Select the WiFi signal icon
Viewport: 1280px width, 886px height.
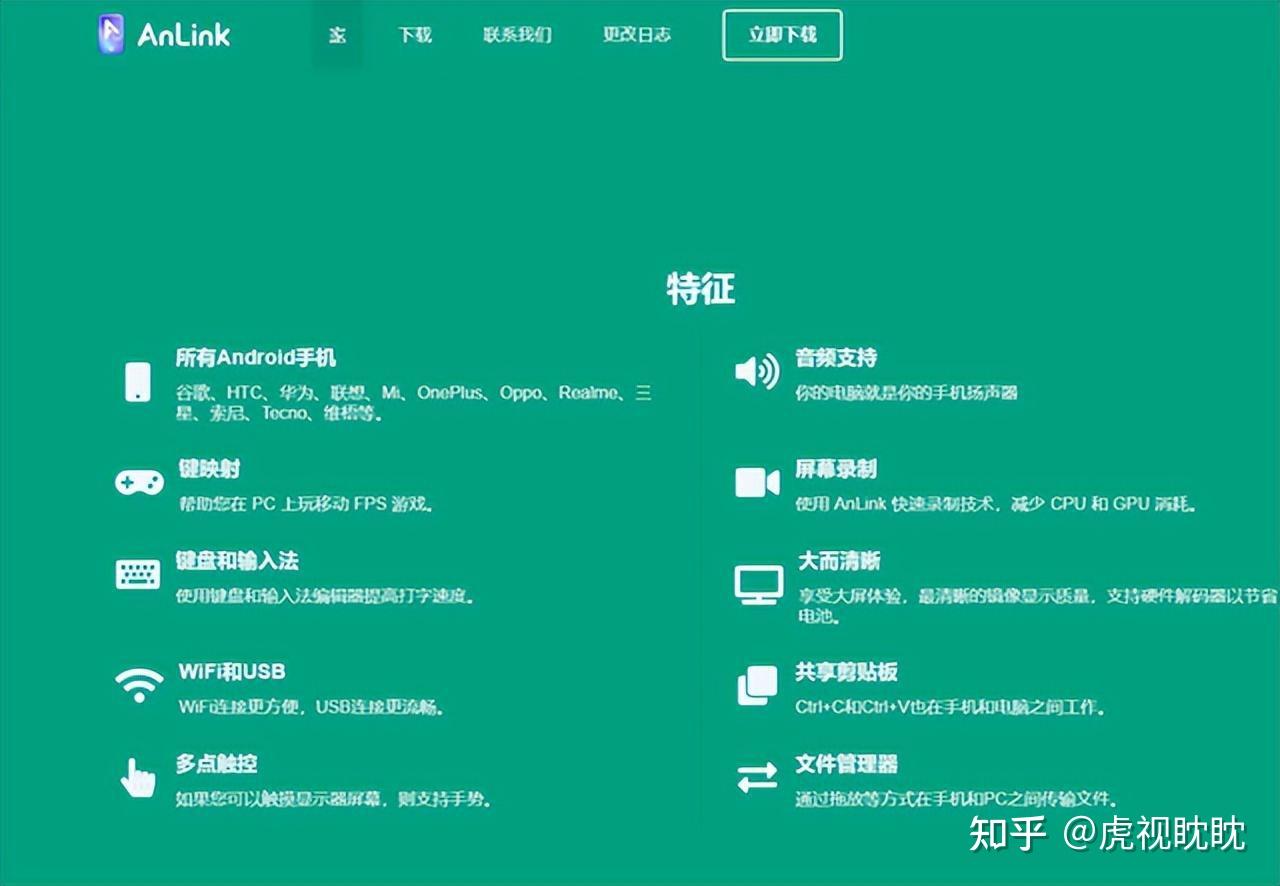139,685
